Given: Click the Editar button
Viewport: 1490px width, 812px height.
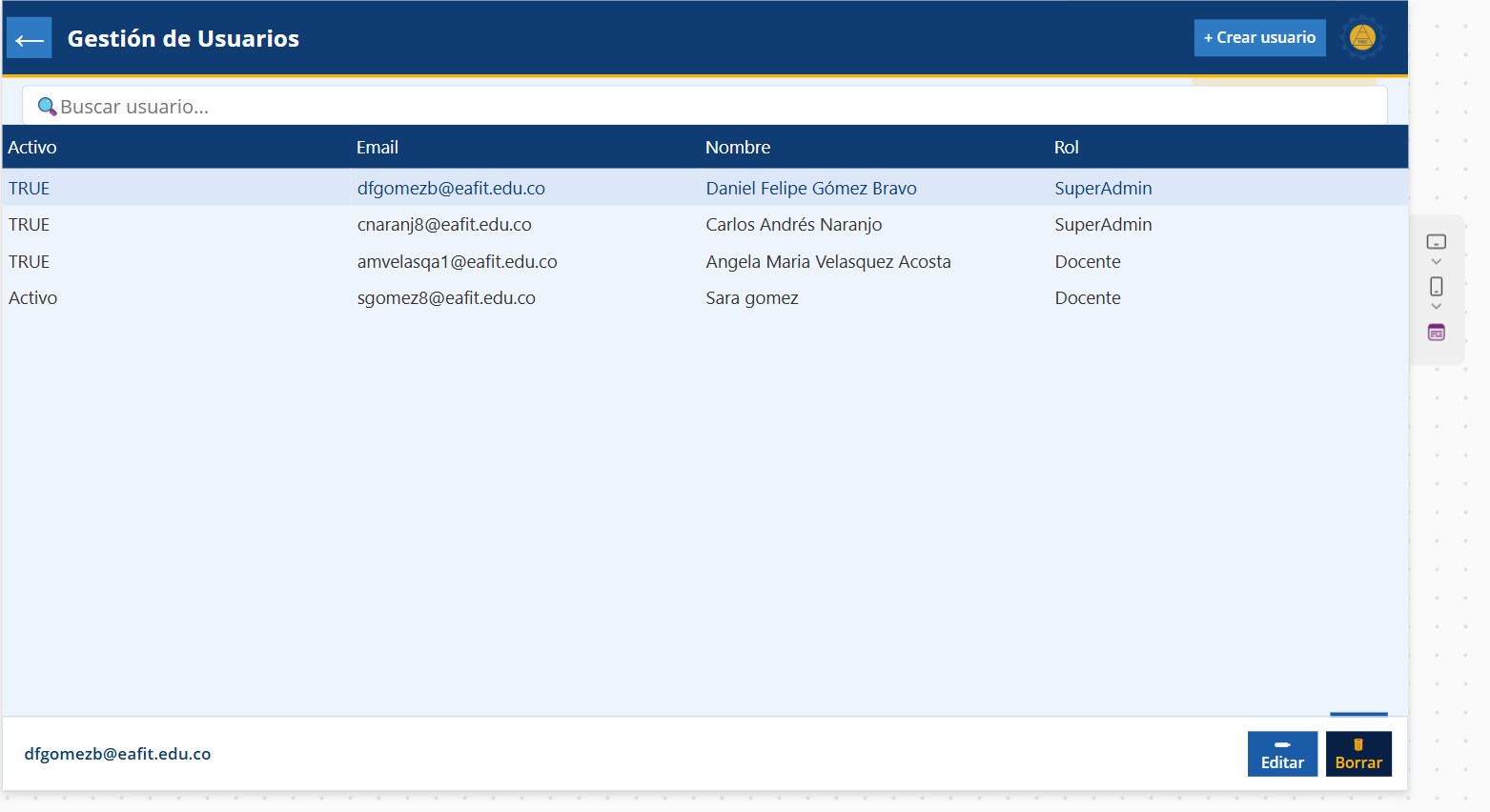Looking at the screenshot, I should coord(1282,754).
